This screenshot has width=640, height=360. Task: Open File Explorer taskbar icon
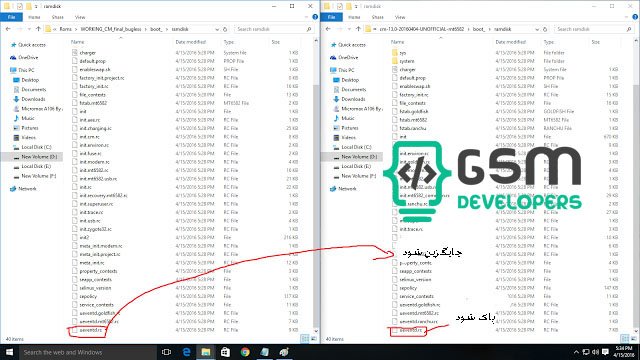[x=206, y=352]
